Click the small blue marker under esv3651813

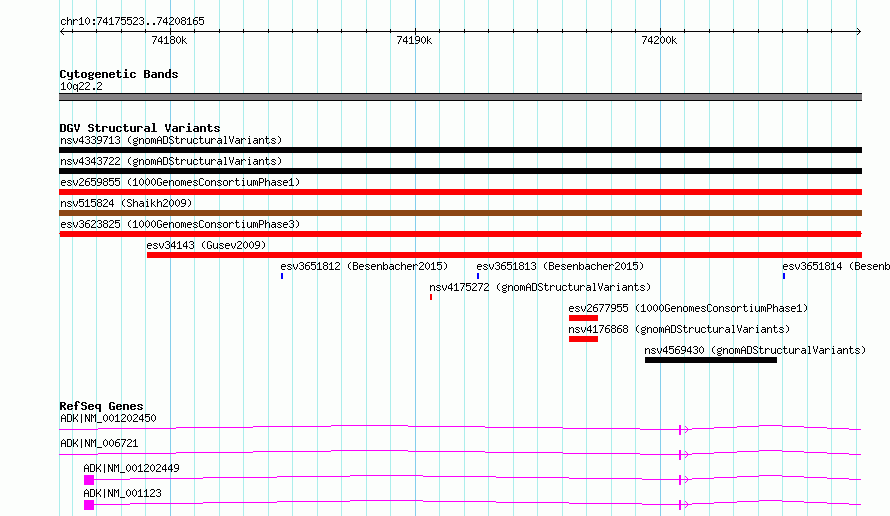tap(478, 276)
